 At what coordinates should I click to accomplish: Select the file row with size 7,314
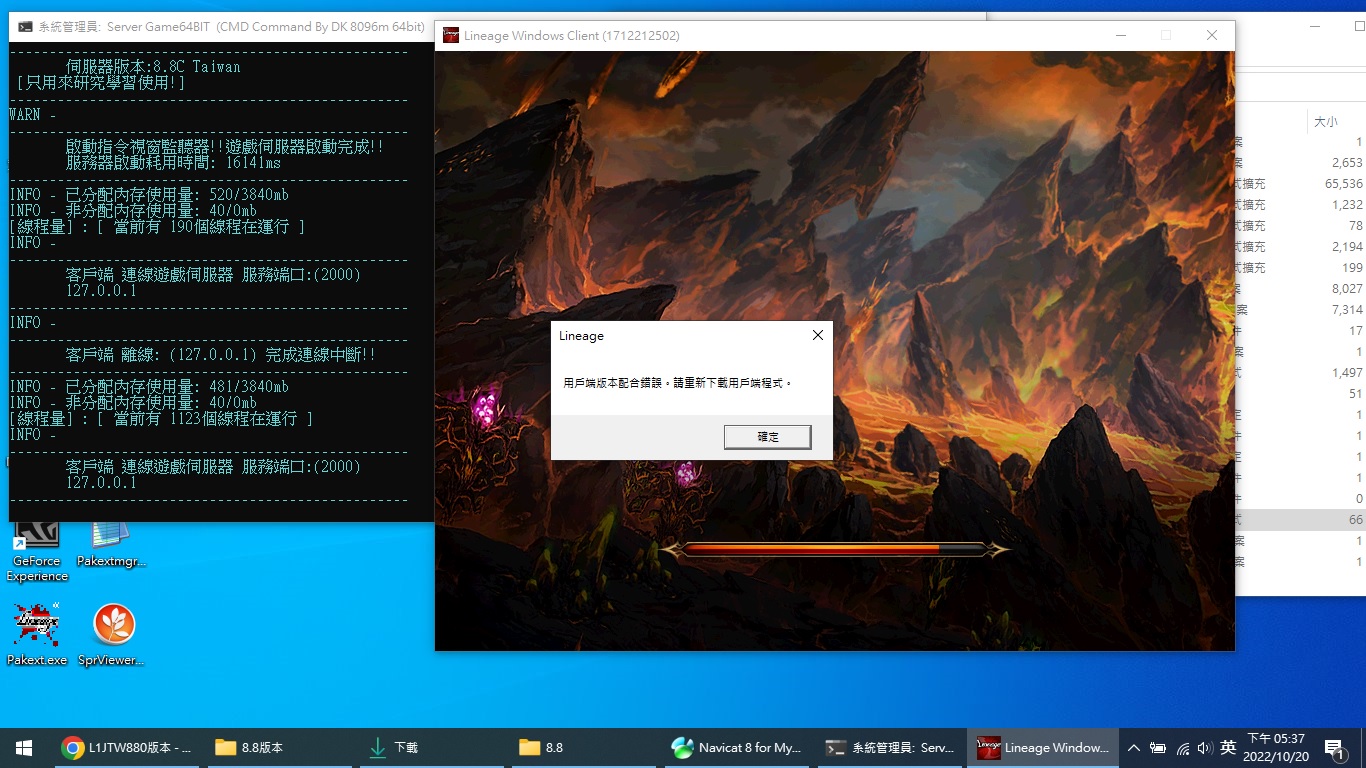[x=1300, y=310]
